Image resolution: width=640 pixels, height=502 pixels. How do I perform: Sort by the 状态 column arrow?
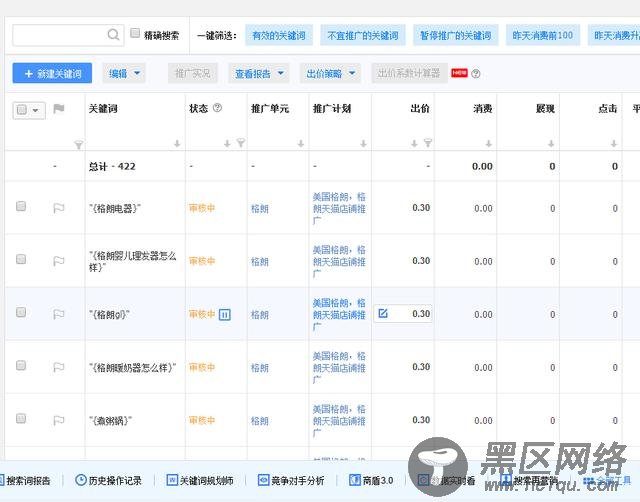227,144
